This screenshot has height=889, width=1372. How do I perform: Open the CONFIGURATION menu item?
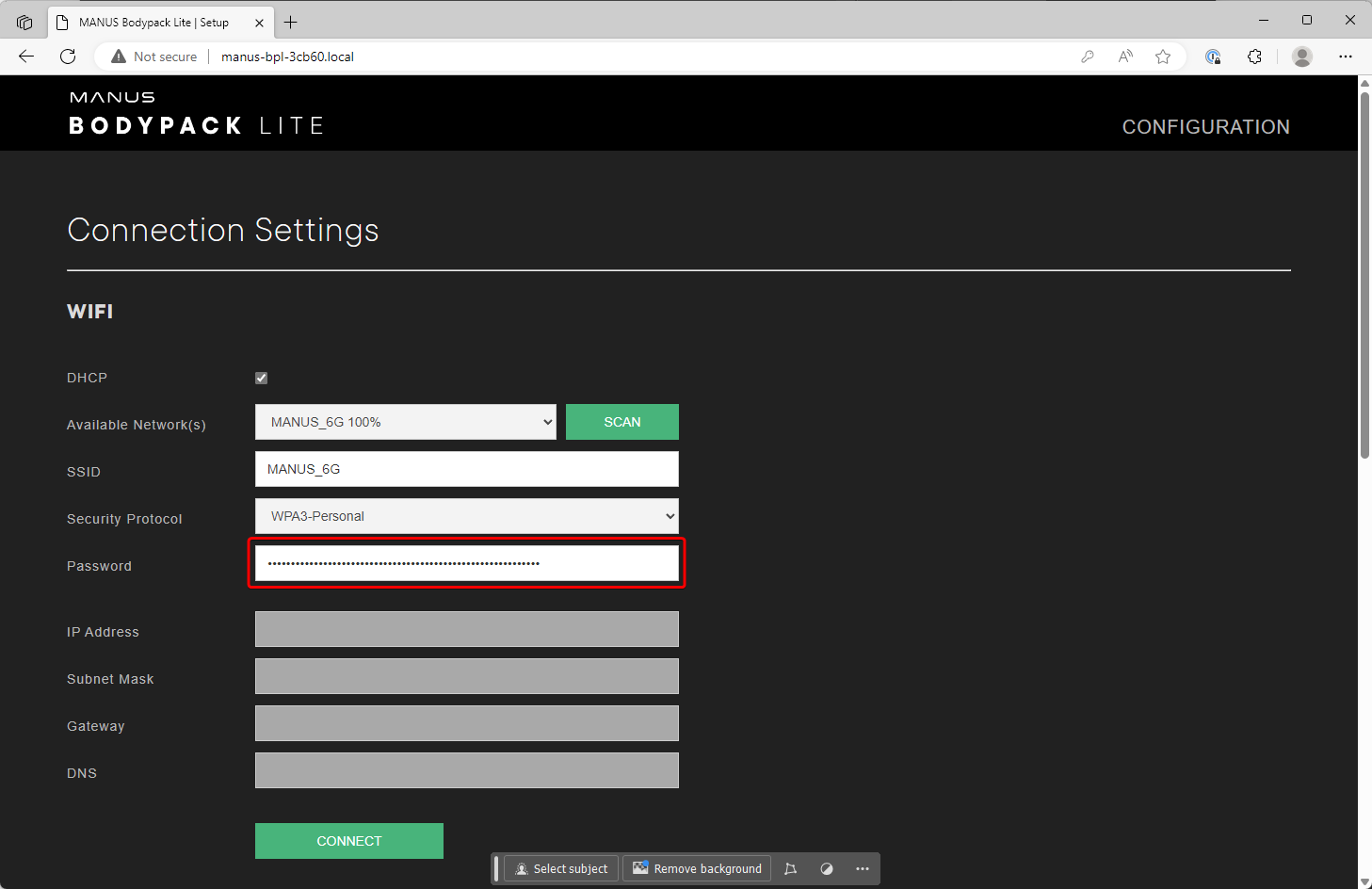point(1205,127)
